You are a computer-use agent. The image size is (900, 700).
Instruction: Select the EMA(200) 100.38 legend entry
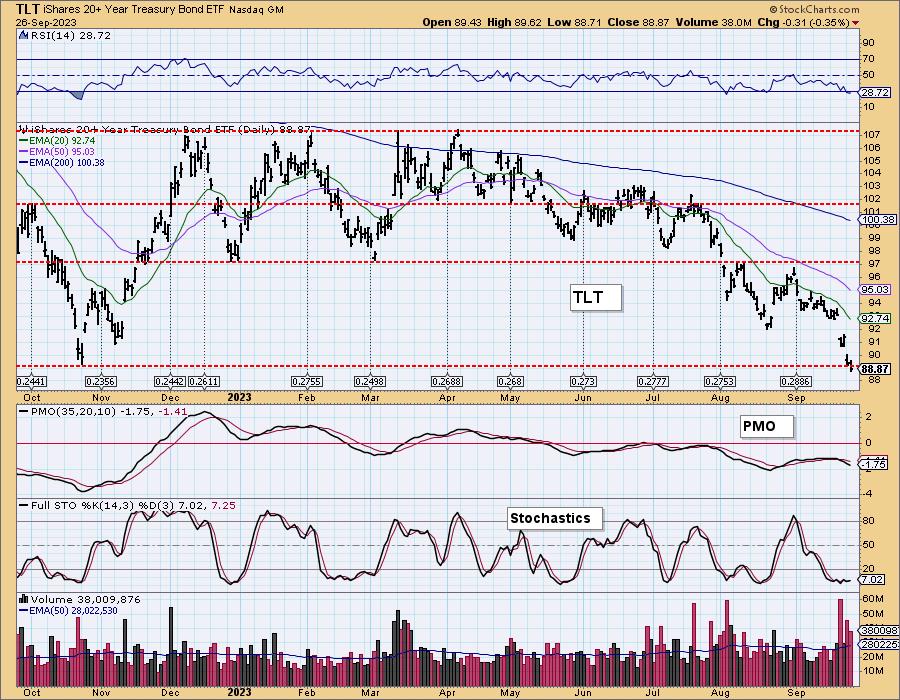click(x=62, y=162)
